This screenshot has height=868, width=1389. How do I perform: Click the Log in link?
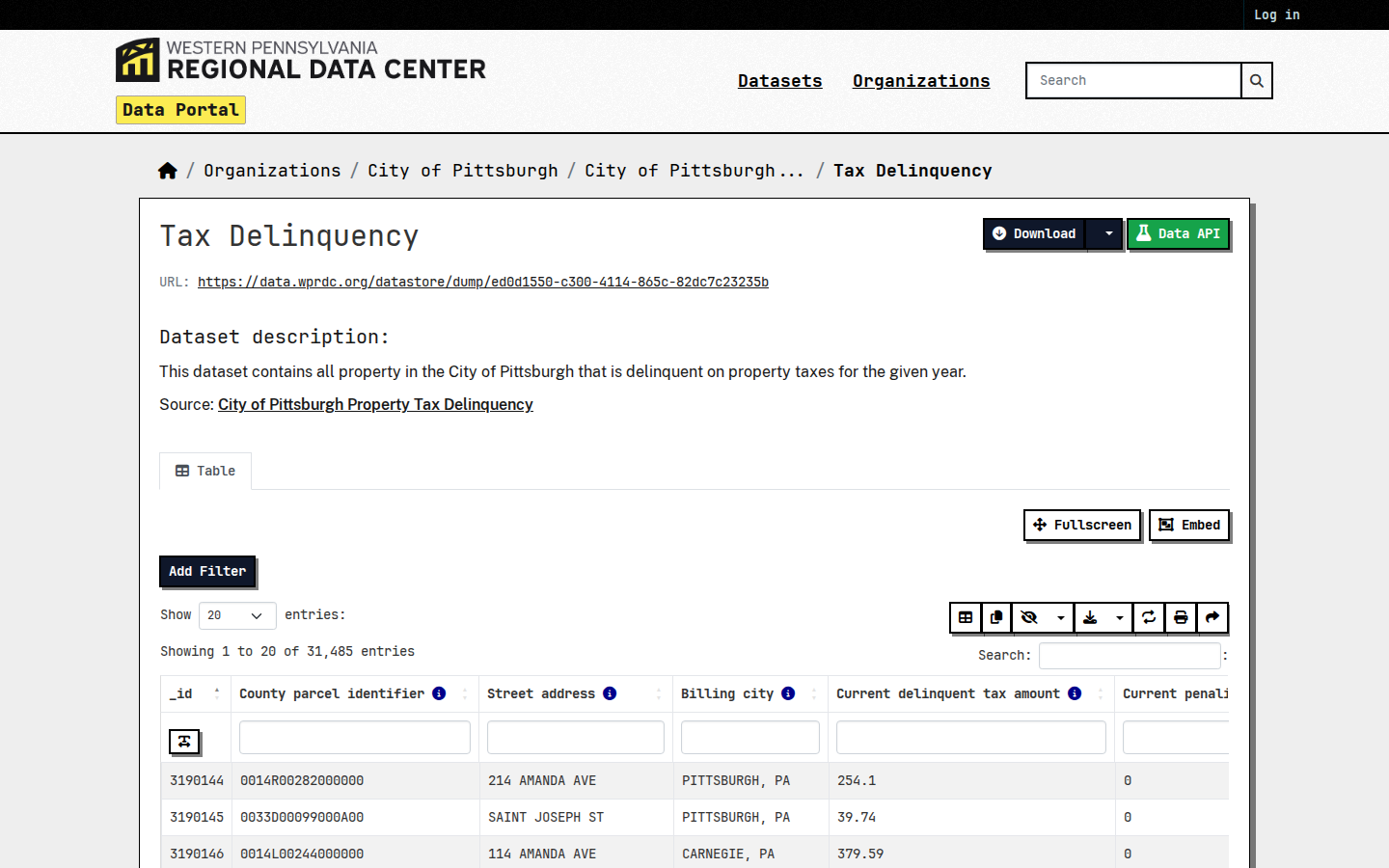1277,14
